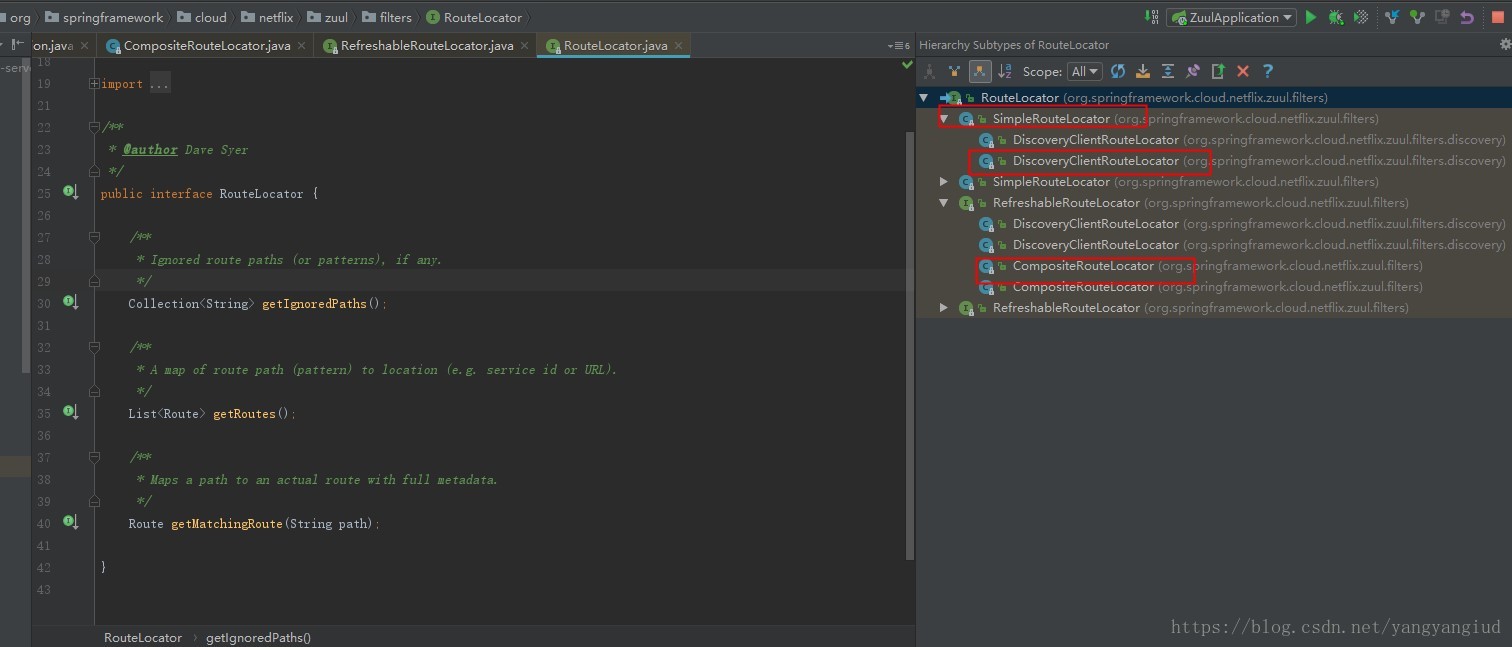
Task: Start debugging with the bug icon
Action: pos(1335,17)
